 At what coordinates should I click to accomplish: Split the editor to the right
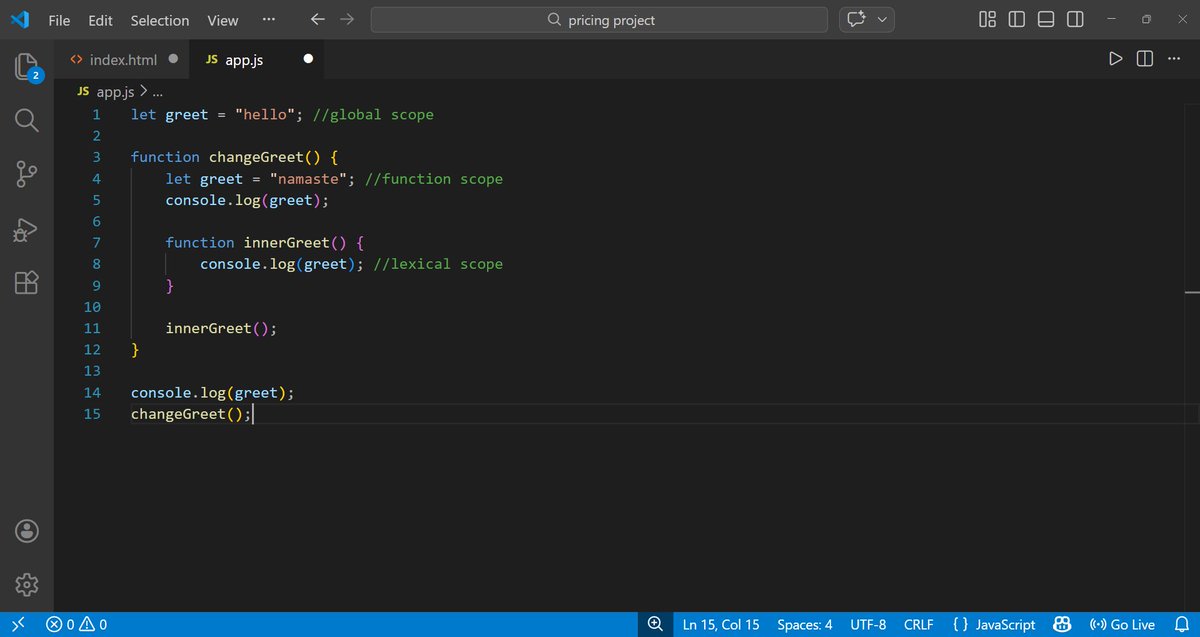click(1145, 59)
